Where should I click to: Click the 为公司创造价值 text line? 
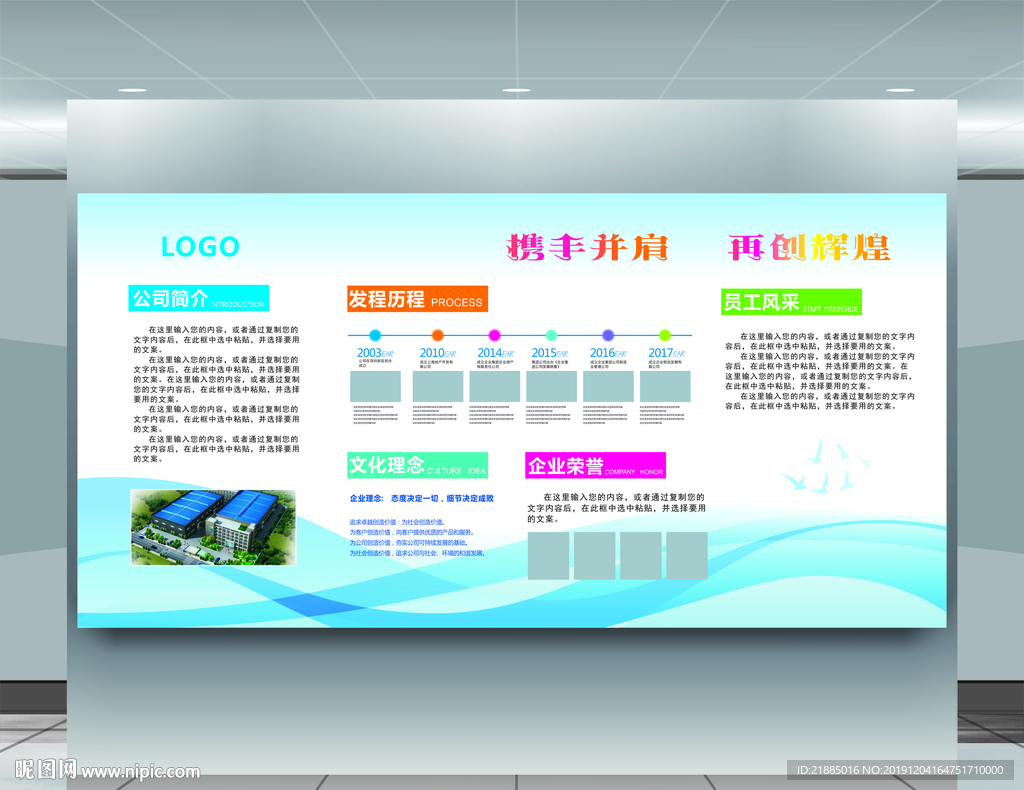[409, 543]
